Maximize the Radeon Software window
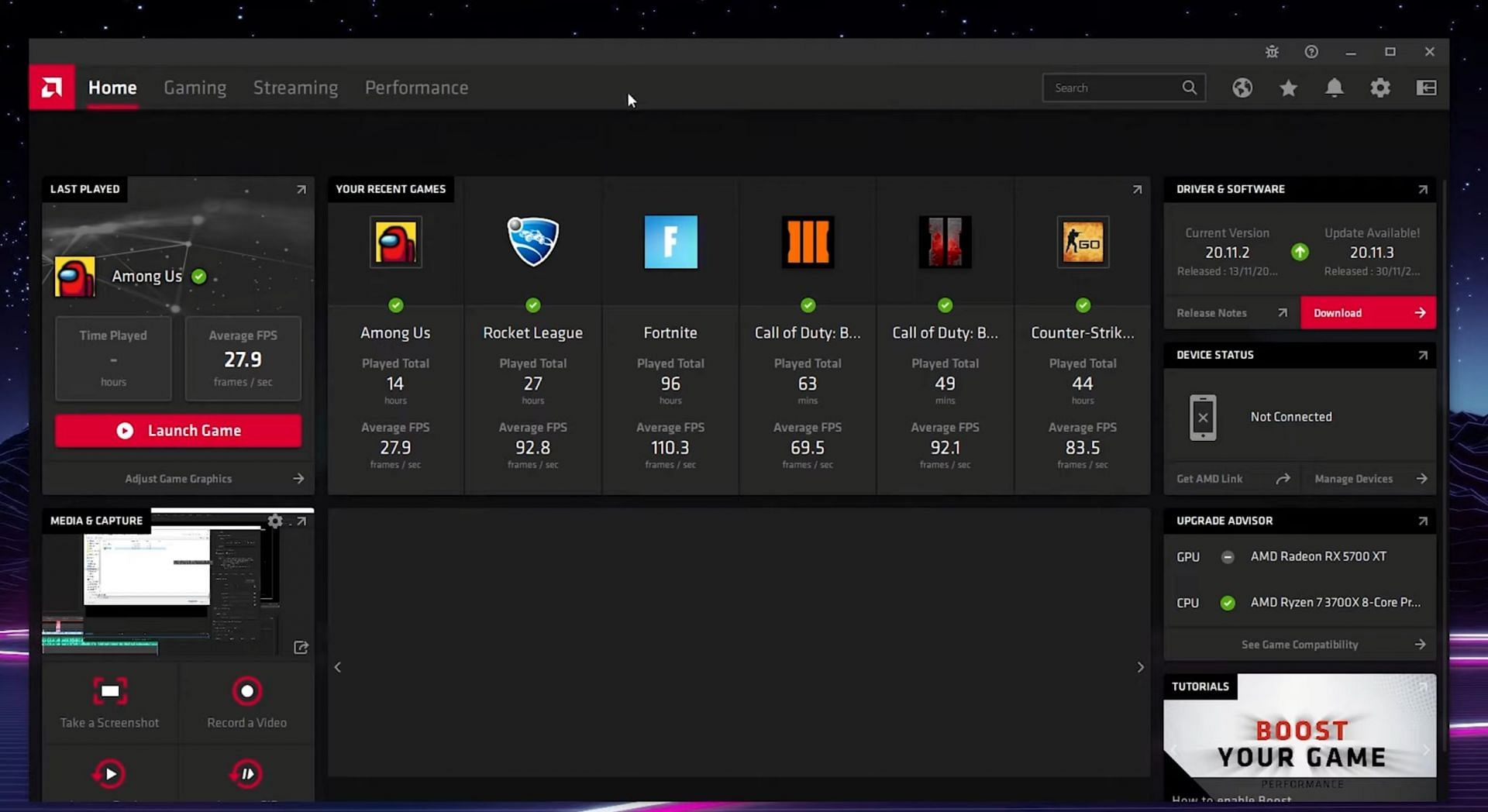The width and height of the screenshot is (1488, 812). [x=1390, y=52]
